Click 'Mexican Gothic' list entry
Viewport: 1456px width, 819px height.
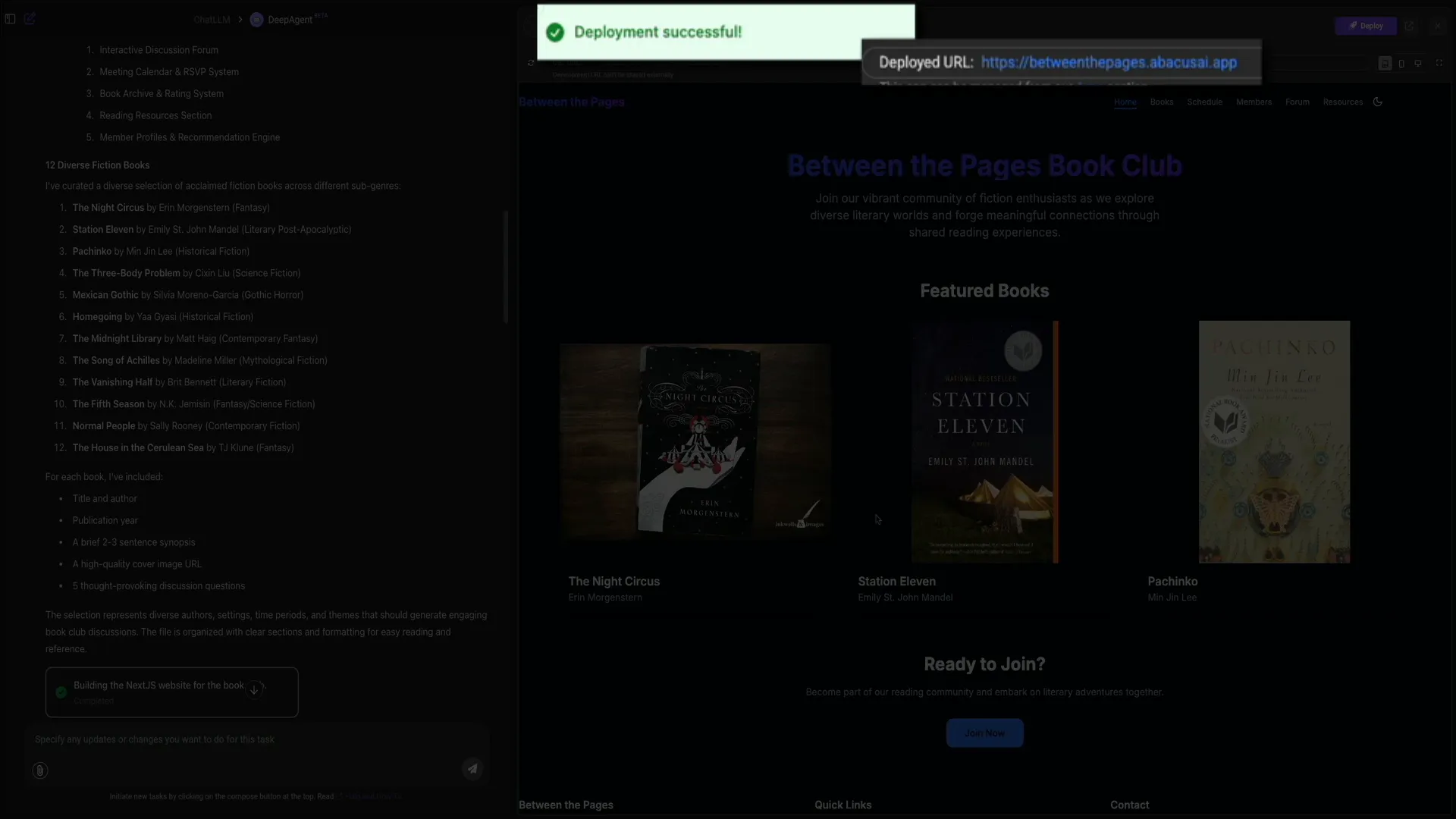coord(188,295)
